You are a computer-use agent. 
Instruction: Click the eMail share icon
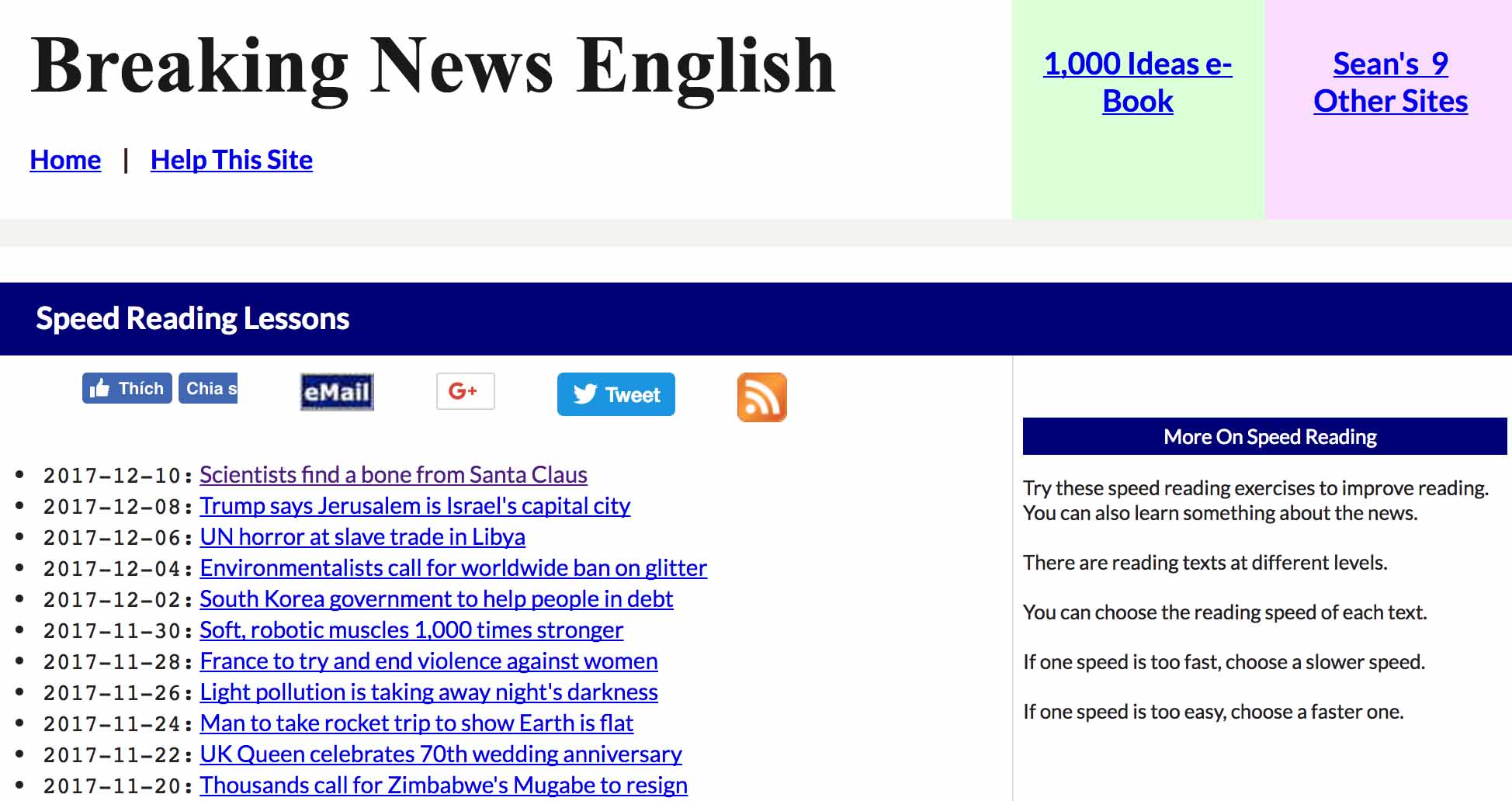(337, 392)
